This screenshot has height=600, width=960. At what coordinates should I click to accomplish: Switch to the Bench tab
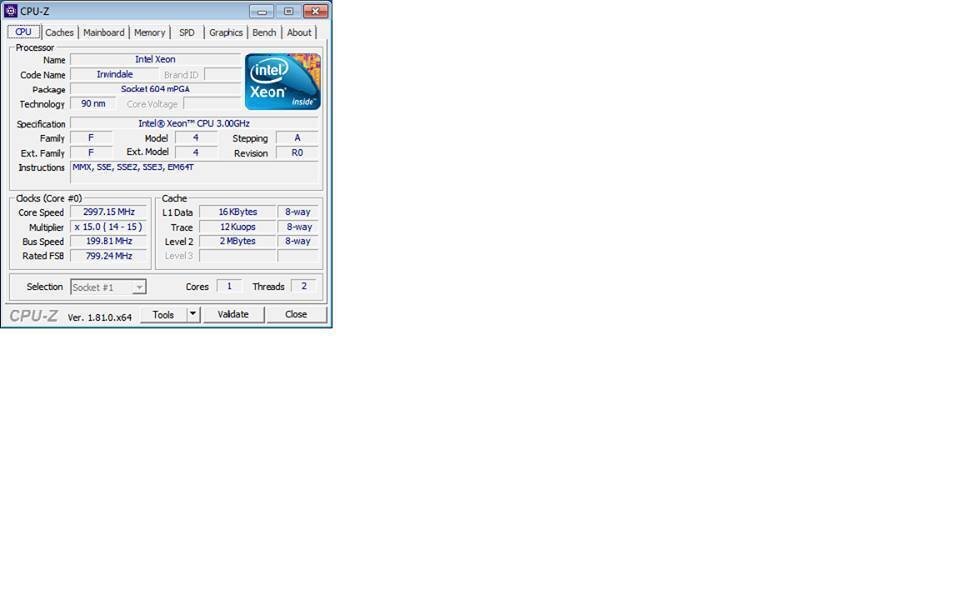[x=264, y=32]
